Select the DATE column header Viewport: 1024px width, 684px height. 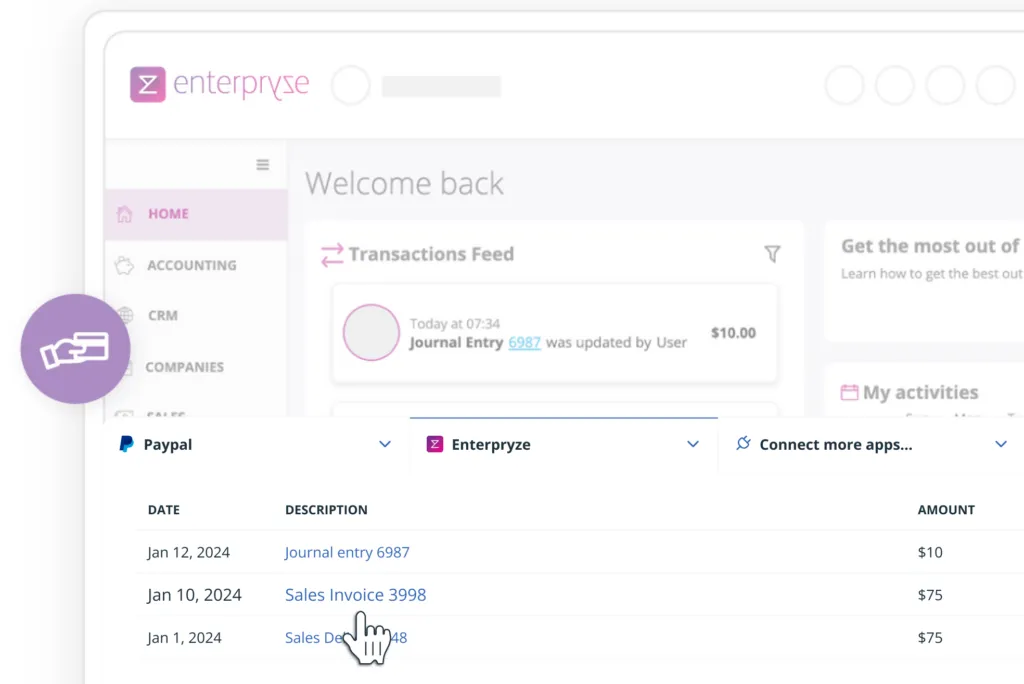(x=164, y=510)
